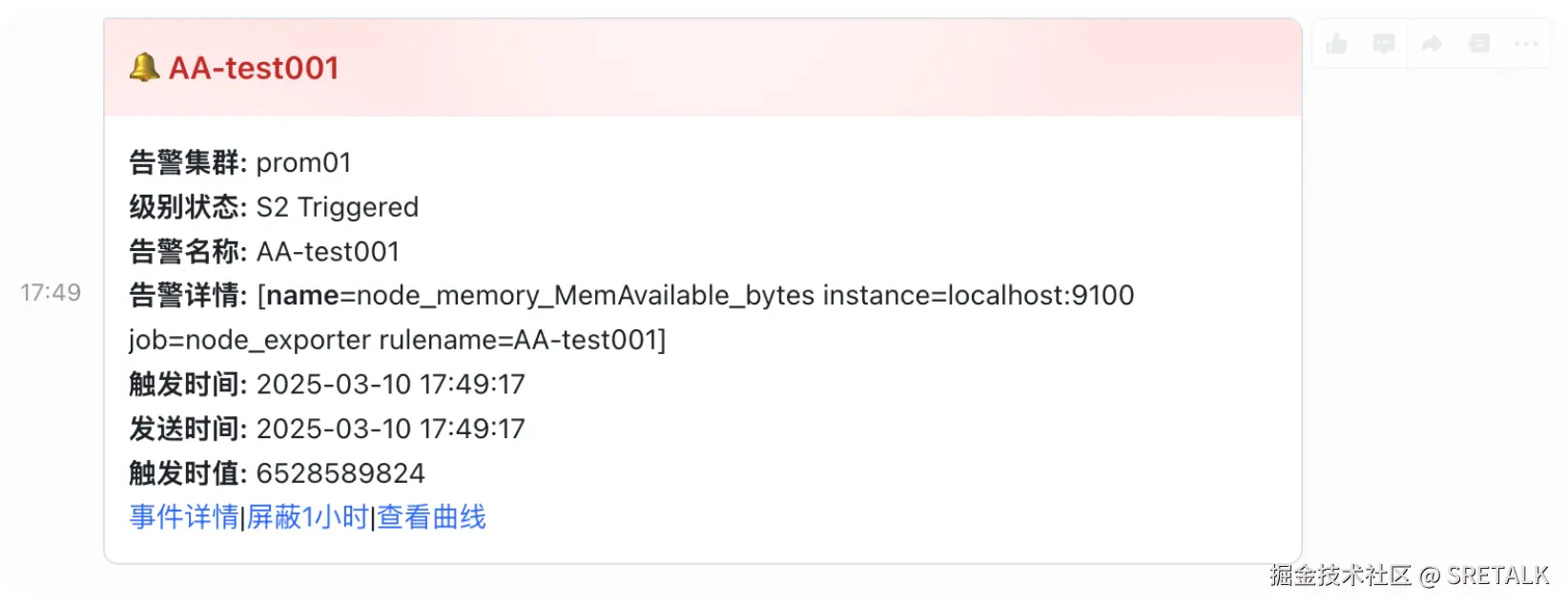
Task: Click the thread reply icon beside forward
Action: click(1479, 44)
